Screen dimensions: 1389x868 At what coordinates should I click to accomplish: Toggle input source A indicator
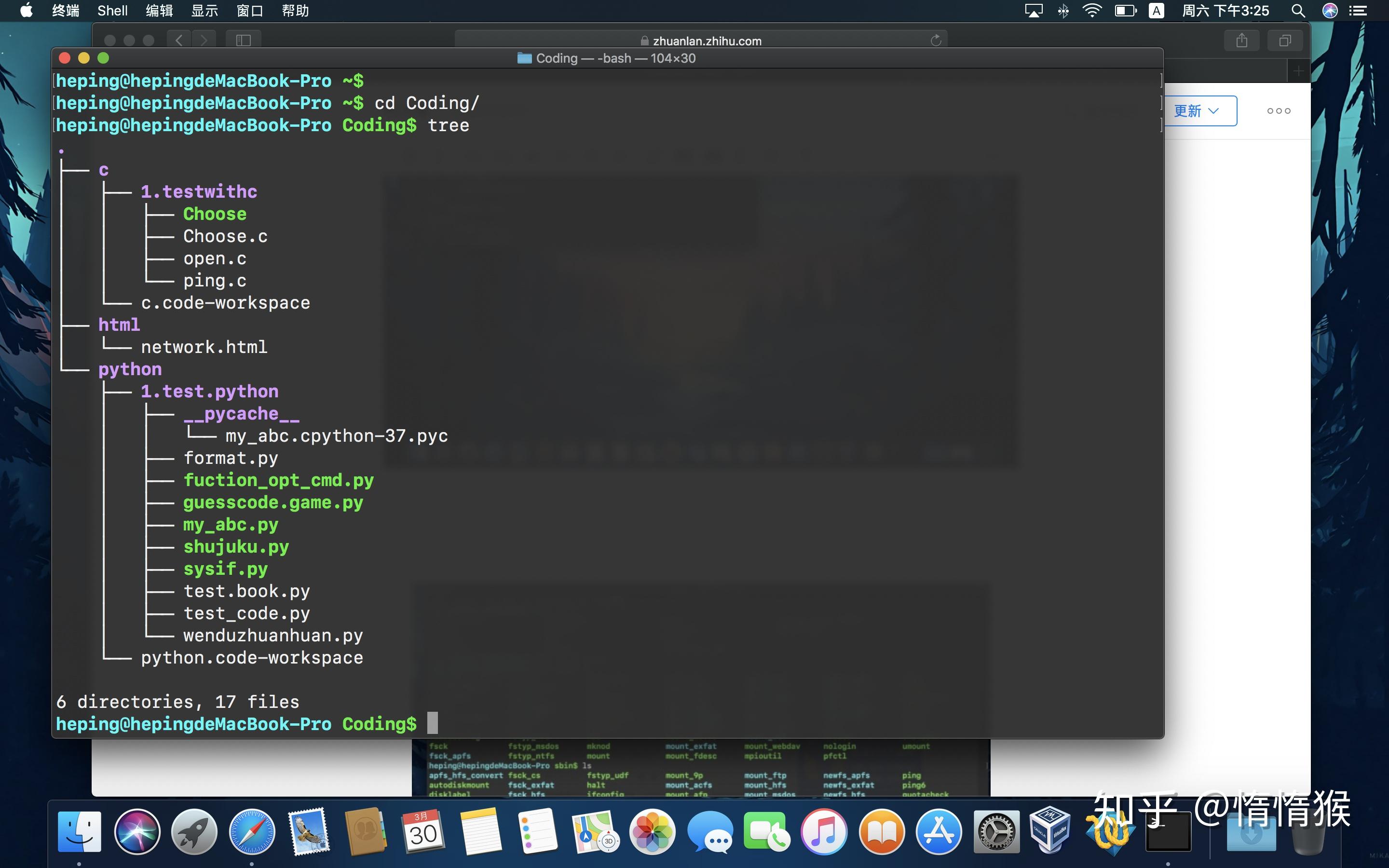click(1156, 11)
